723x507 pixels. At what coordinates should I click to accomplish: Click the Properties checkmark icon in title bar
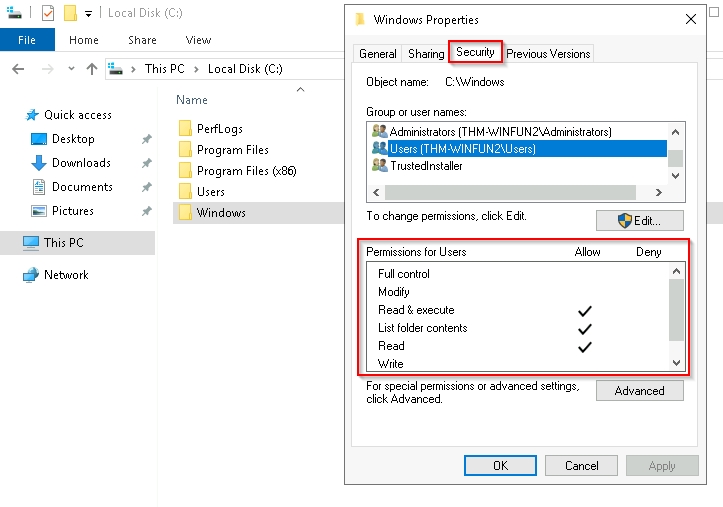point(48,13)
